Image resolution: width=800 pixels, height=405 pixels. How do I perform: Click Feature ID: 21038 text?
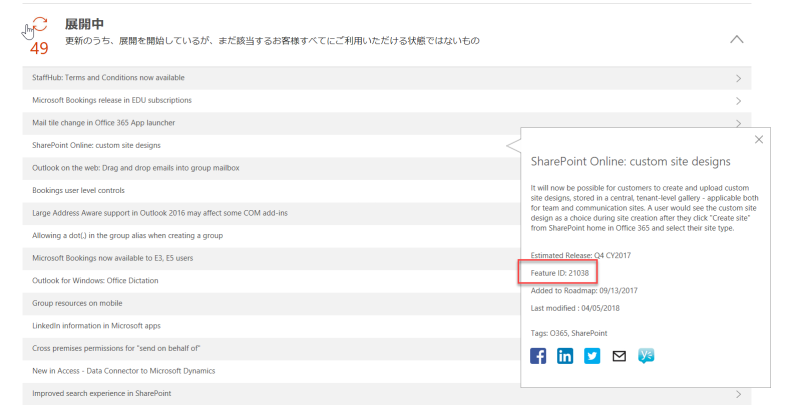point(560,273)
